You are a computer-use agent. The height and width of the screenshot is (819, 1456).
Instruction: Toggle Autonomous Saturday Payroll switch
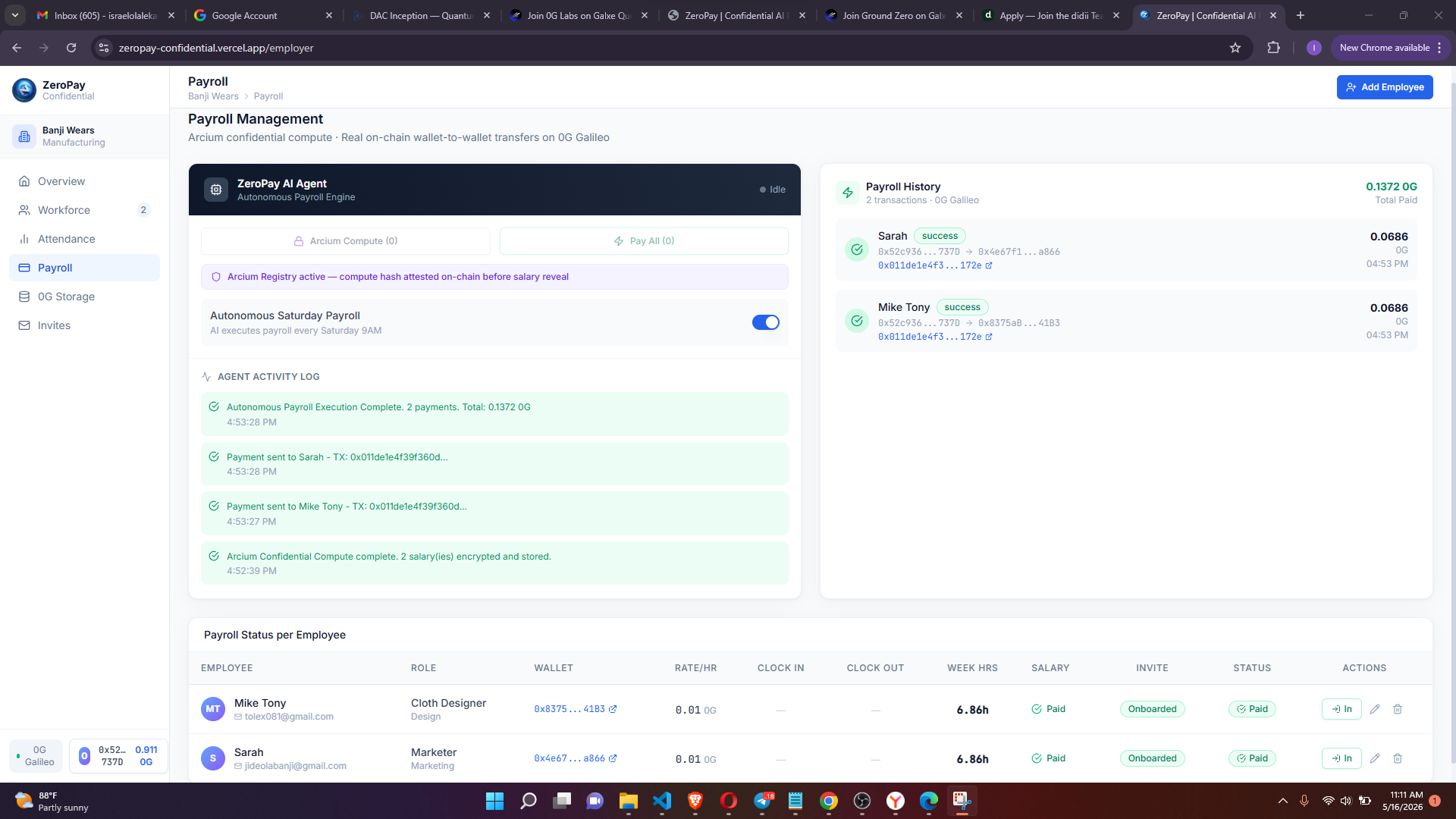766,322
